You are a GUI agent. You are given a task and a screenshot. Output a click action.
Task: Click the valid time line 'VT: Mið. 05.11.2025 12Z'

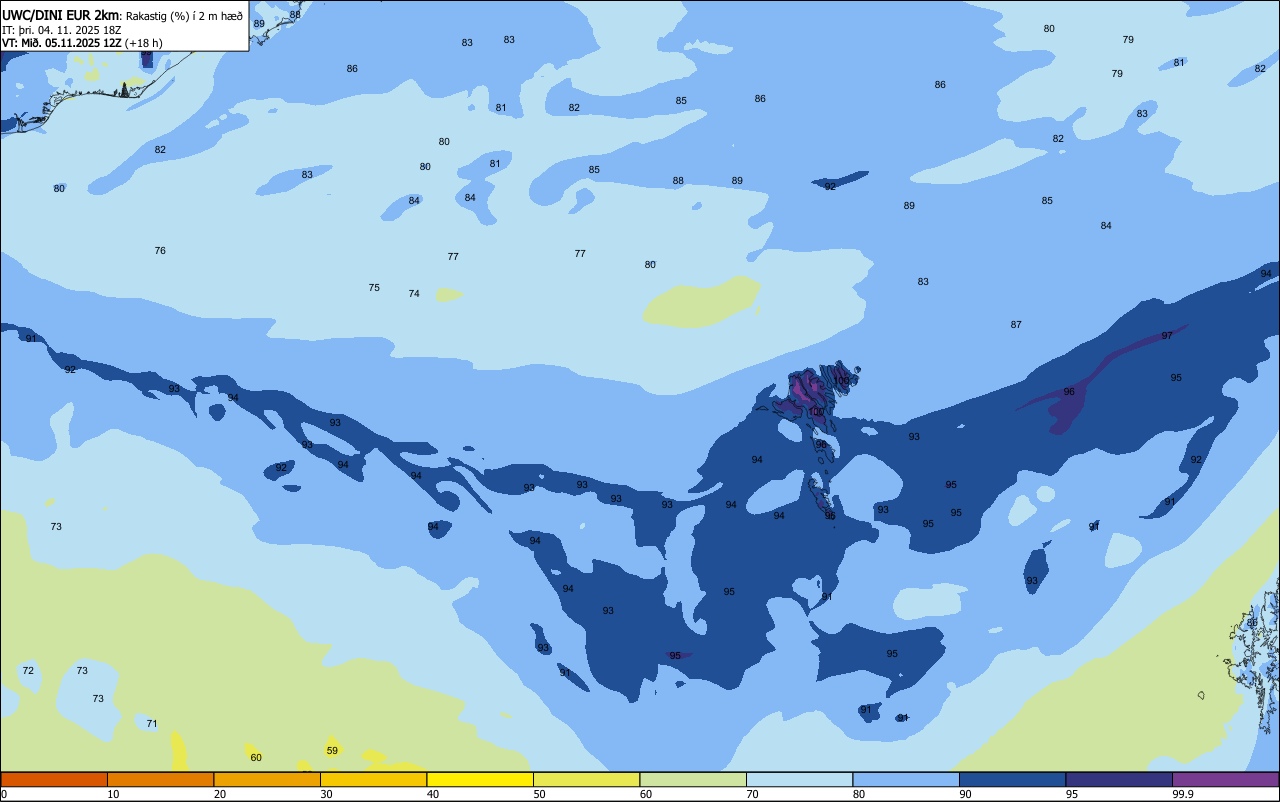coord(62,43)
